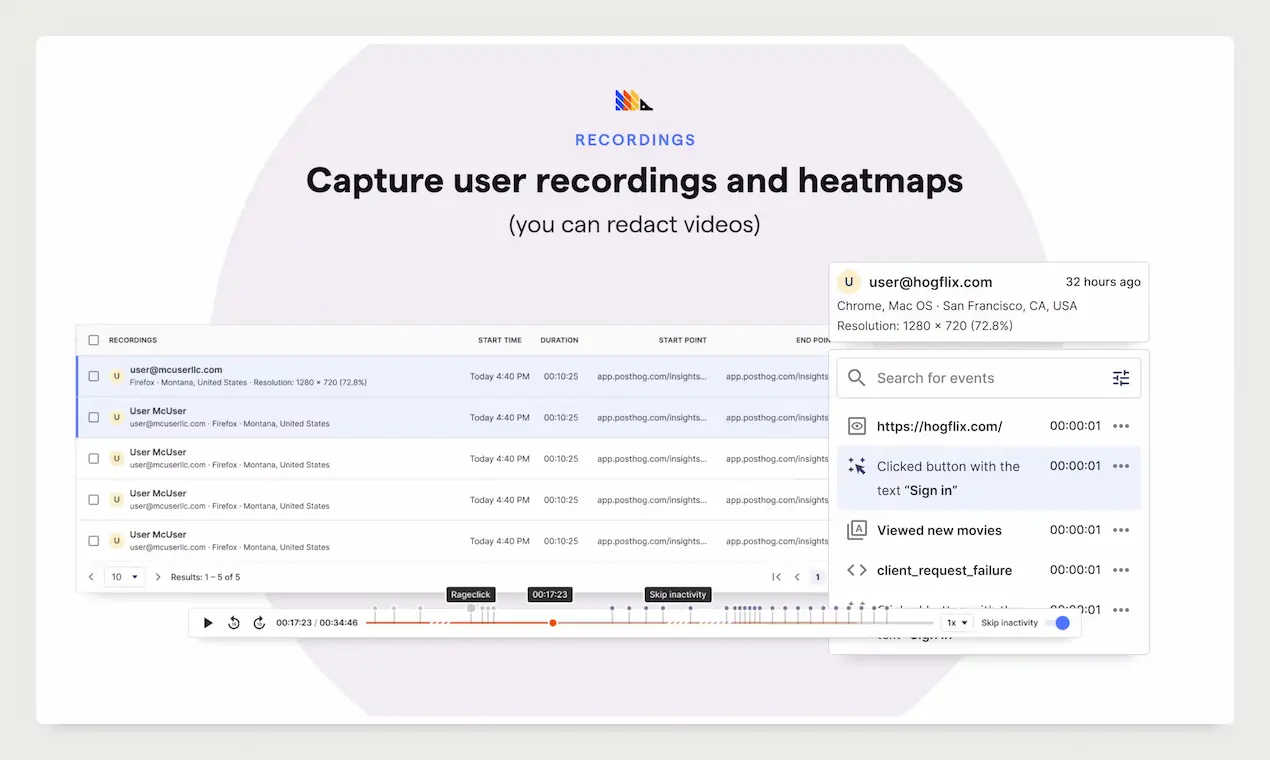Click the orange playhead on timeline

point(552,623)
